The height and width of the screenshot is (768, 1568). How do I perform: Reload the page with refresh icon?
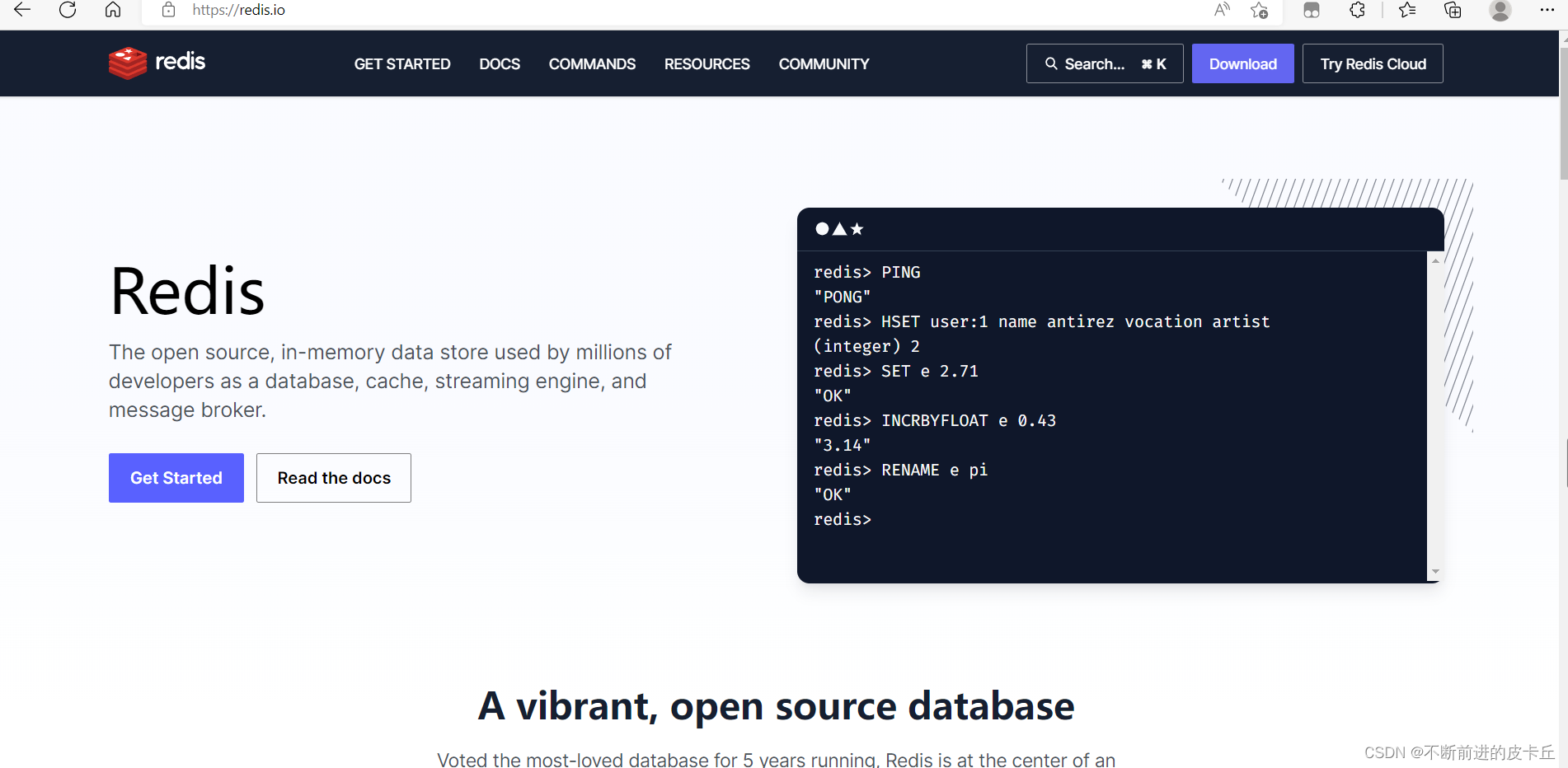point(68,10)
